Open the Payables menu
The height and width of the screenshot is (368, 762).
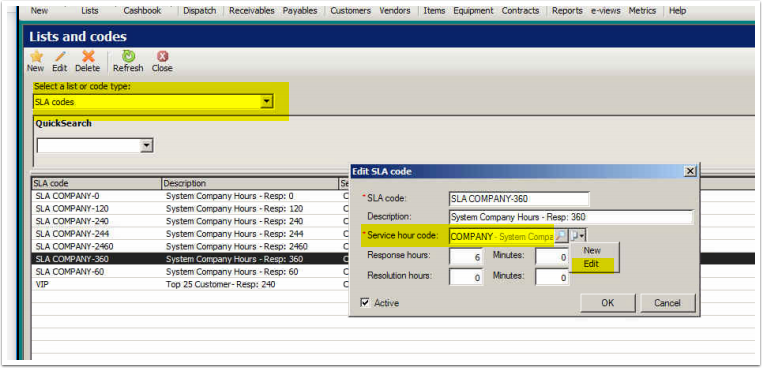point(300,11)
